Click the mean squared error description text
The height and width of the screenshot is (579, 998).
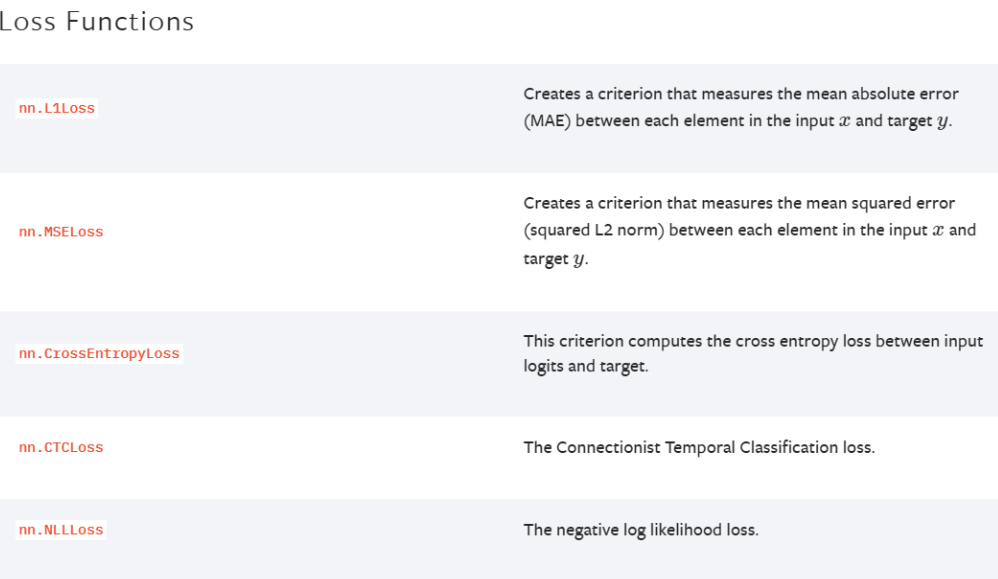click(750, 230)
